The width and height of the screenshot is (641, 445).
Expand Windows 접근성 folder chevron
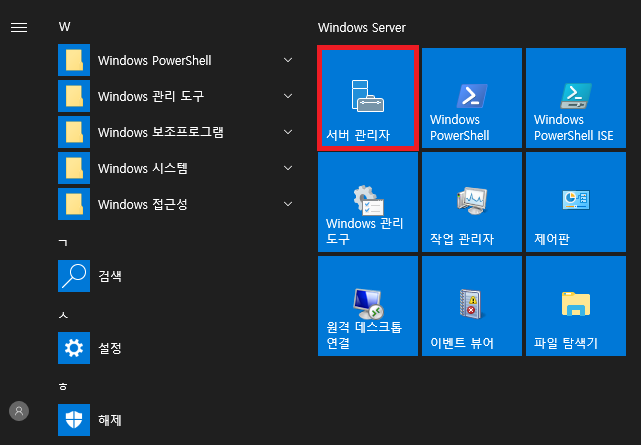pyautogui.click(x=288, y=204)
